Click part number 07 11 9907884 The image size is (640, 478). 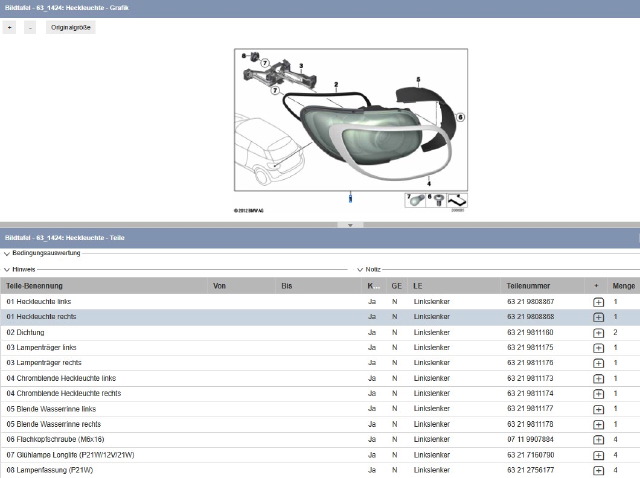tap(530, 440)
